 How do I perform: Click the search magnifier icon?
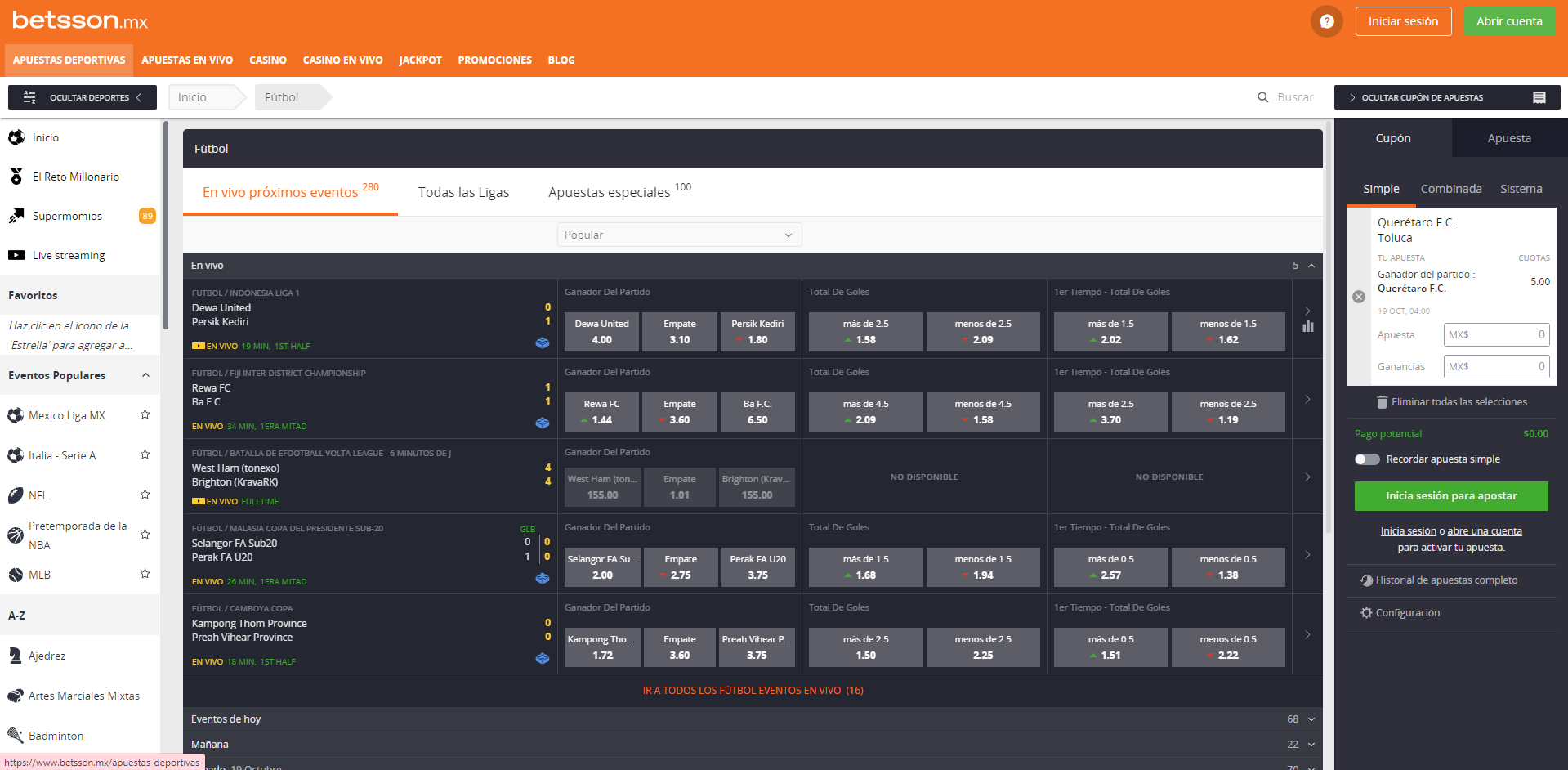[1263, 97]
